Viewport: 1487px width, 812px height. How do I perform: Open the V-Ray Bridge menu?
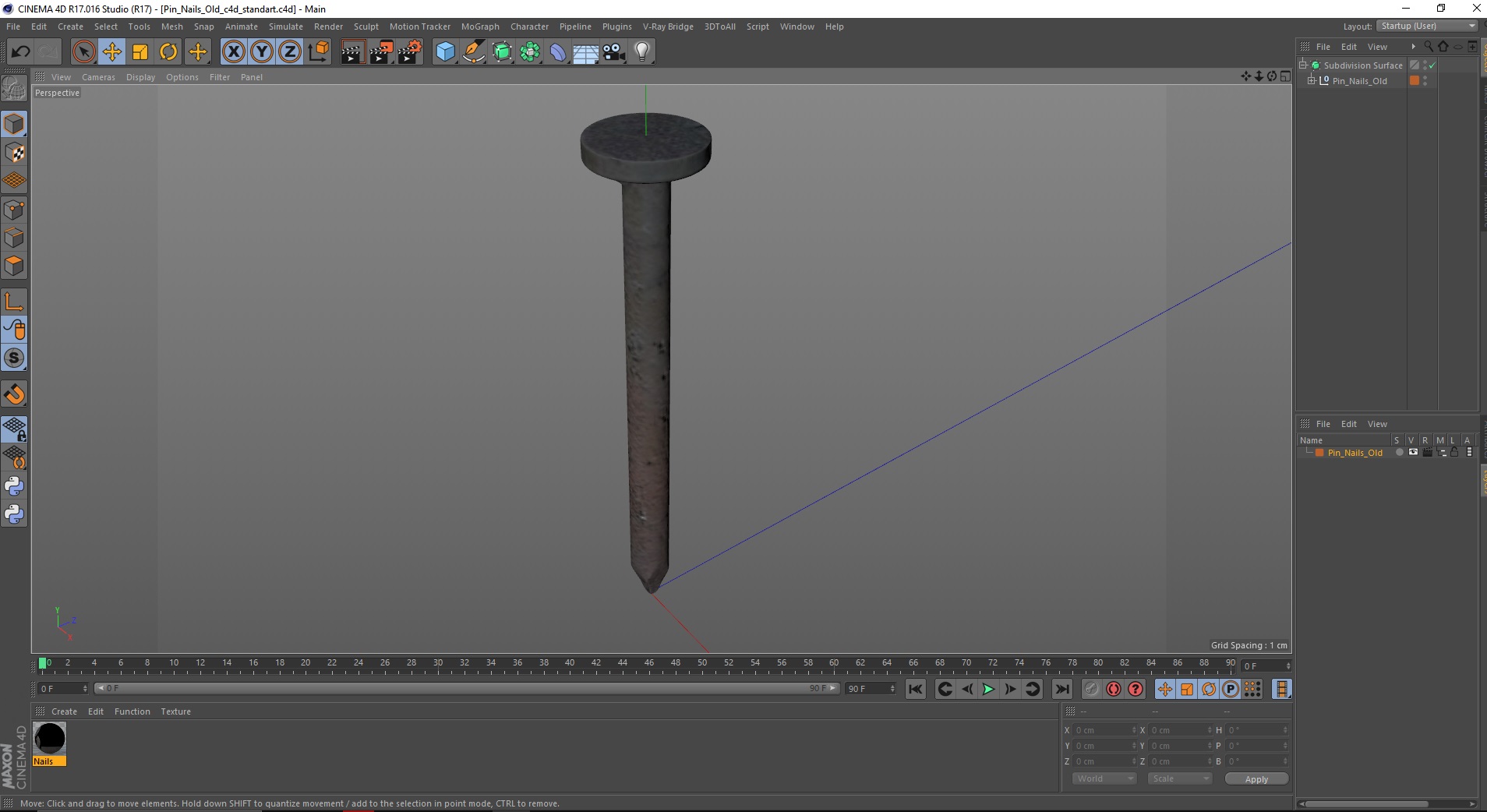point(668,26)
